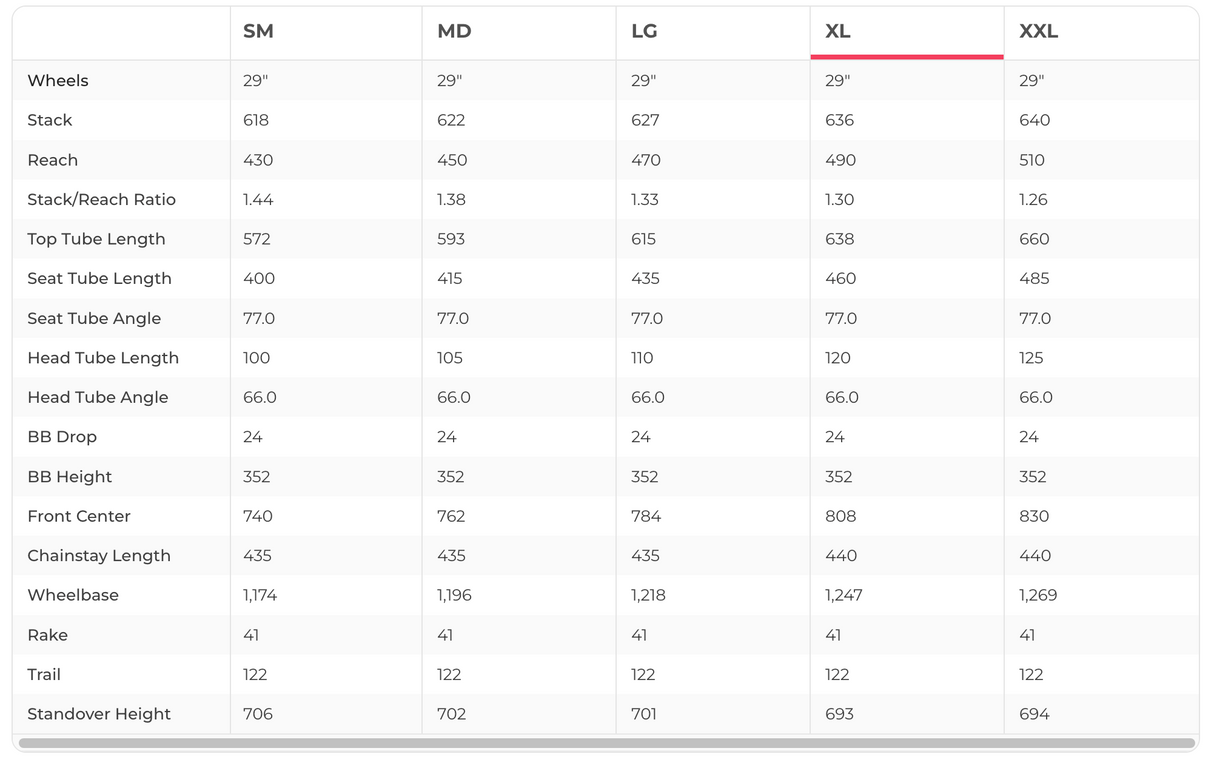Select the Seat Tube Angle row label
The image size is (1214, 768).
(x=94, y=318)
